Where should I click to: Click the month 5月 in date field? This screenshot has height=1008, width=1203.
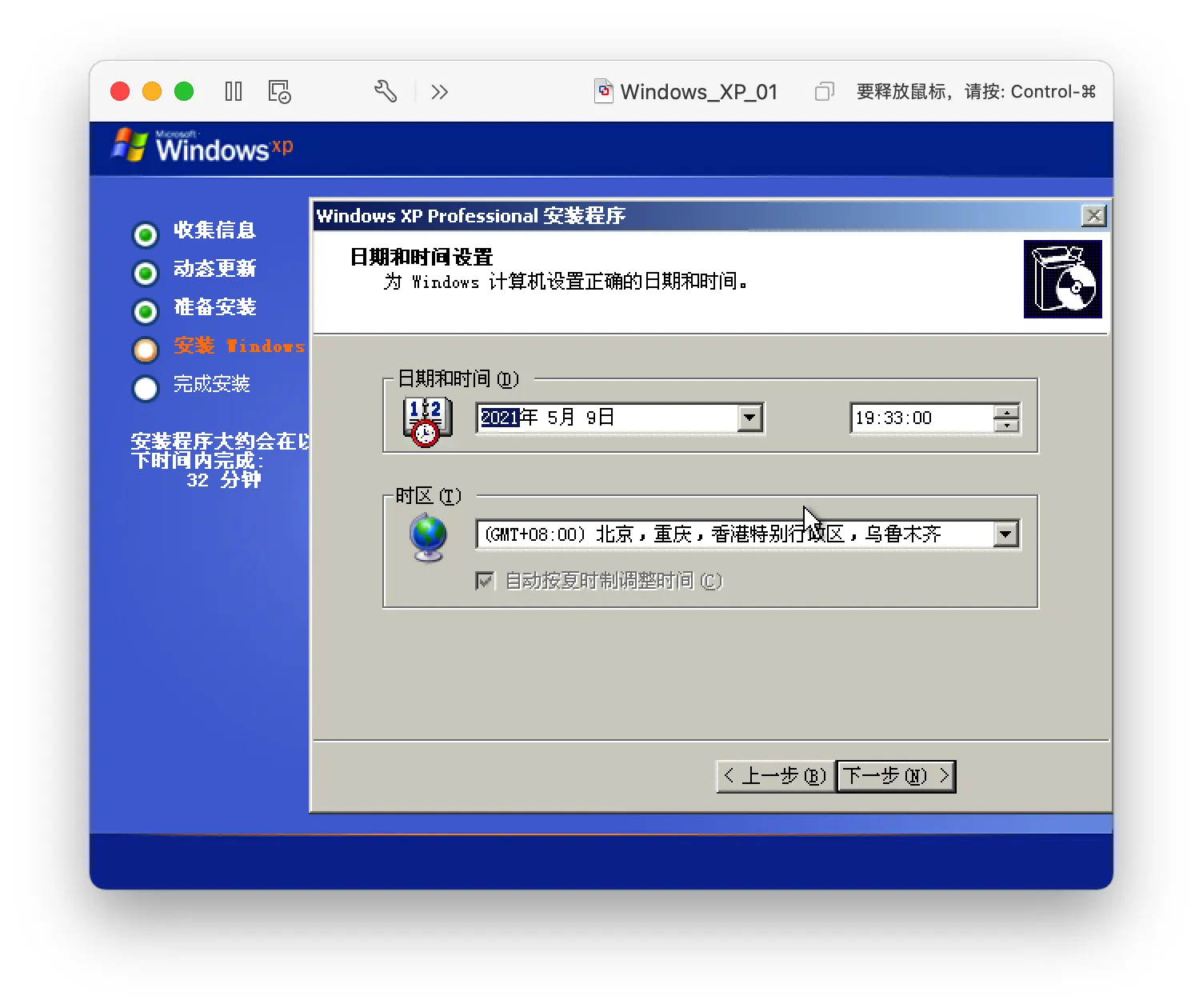561,418
